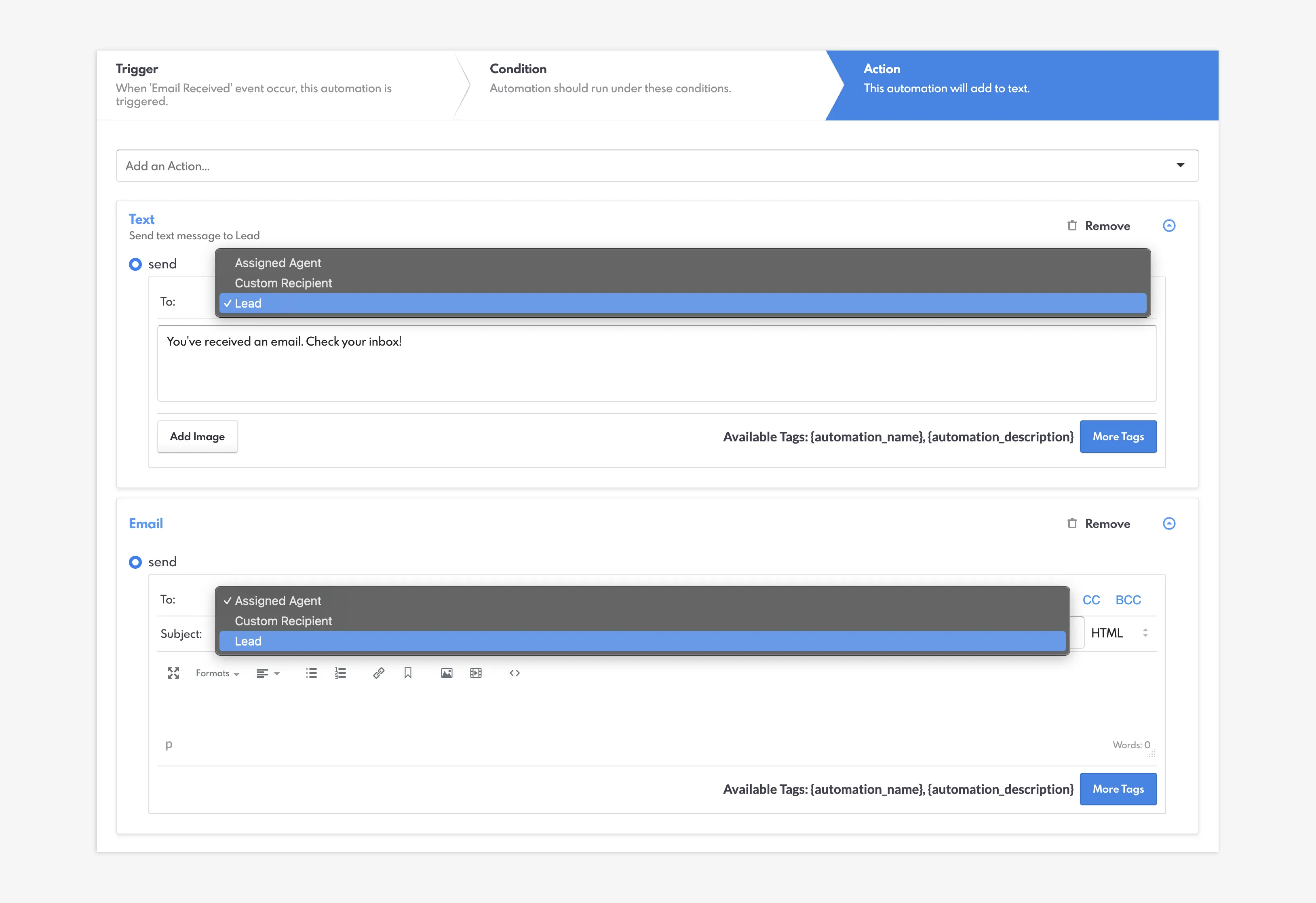The width and height of the screenshot is (1316, 903).
Task: Choose Lead in Email recipient list
Action: tap(642, 641)
